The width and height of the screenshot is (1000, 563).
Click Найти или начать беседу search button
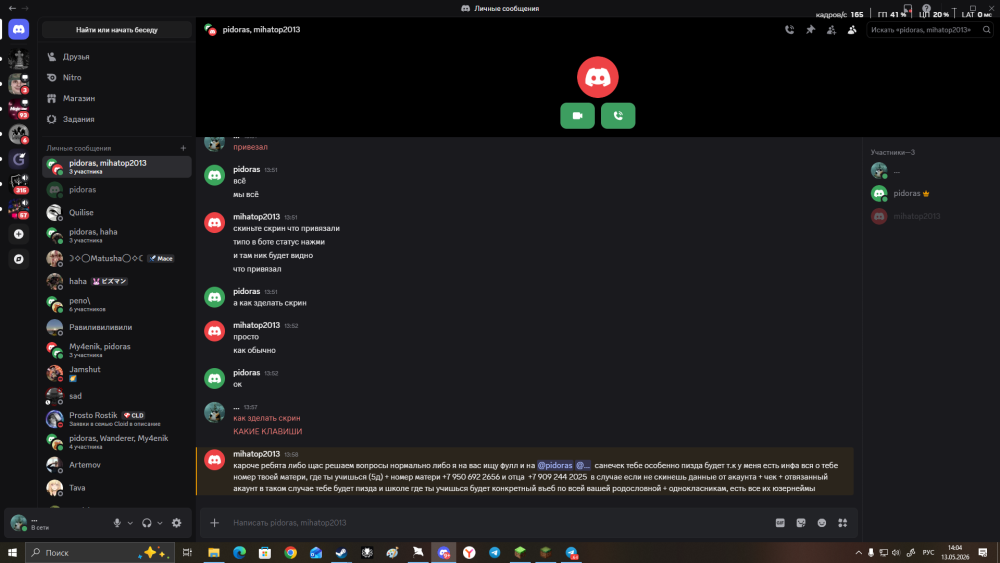[x=117, y=29]
